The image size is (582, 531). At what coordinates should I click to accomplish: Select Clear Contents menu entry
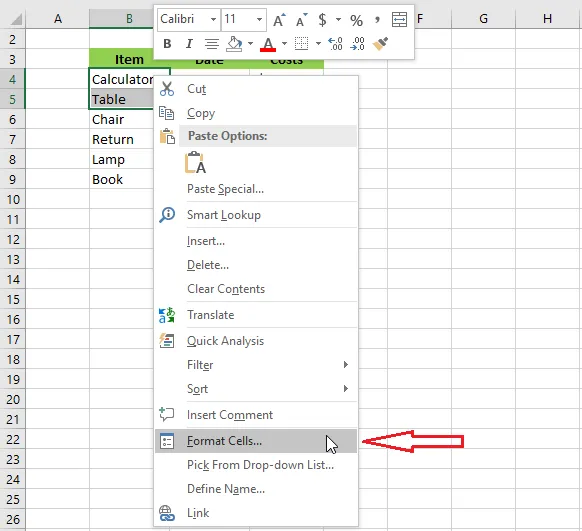(256, 289)
